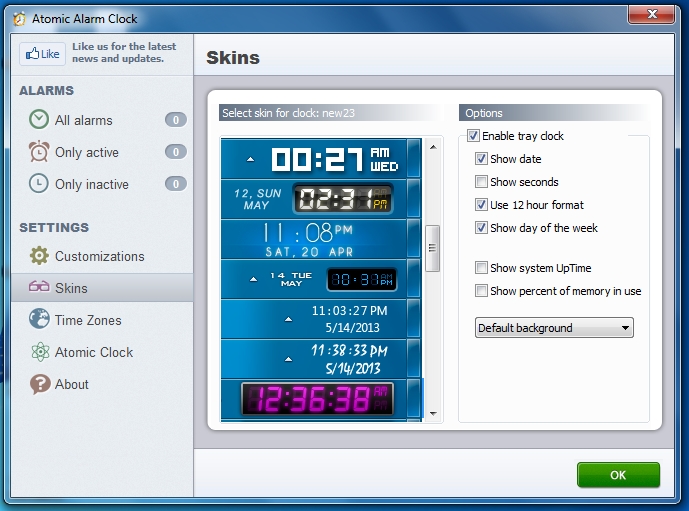
Task: Click the Time Zones globe icon
Action: [x=39, y=319]
